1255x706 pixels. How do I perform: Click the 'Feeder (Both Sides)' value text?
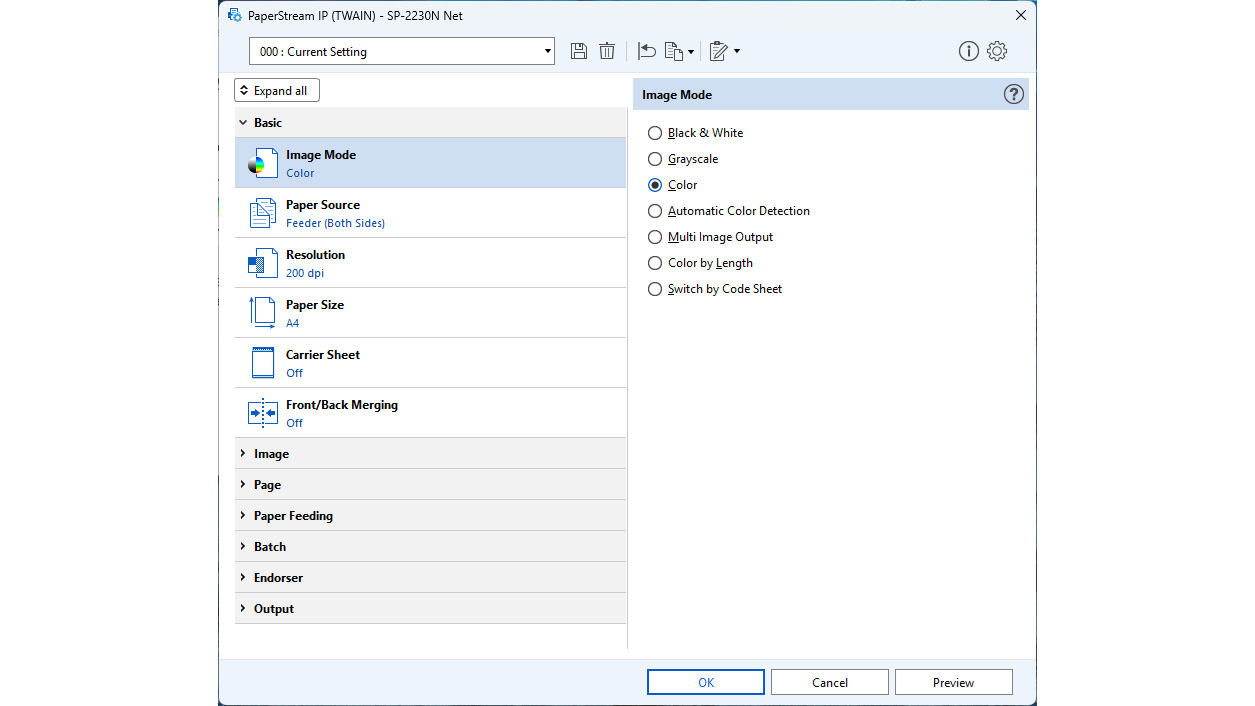[x=335, y=223]
